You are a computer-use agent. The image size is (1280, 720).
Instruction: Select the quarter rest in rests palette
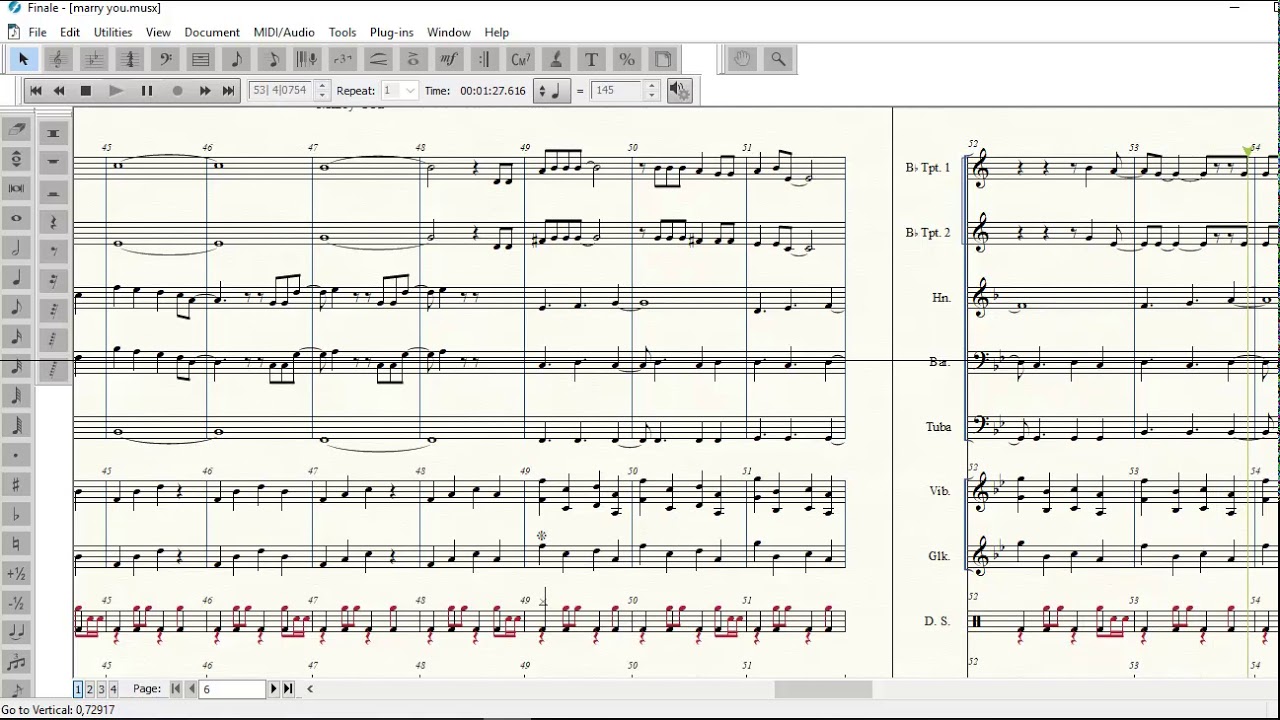(x=53, y=221)
